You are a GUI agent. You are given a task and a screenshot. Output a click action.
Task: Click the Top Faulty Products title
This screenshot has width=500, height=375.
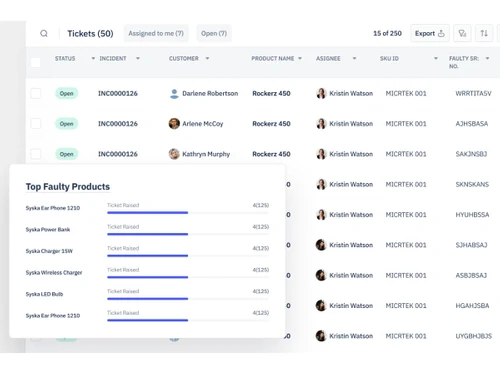68,187
